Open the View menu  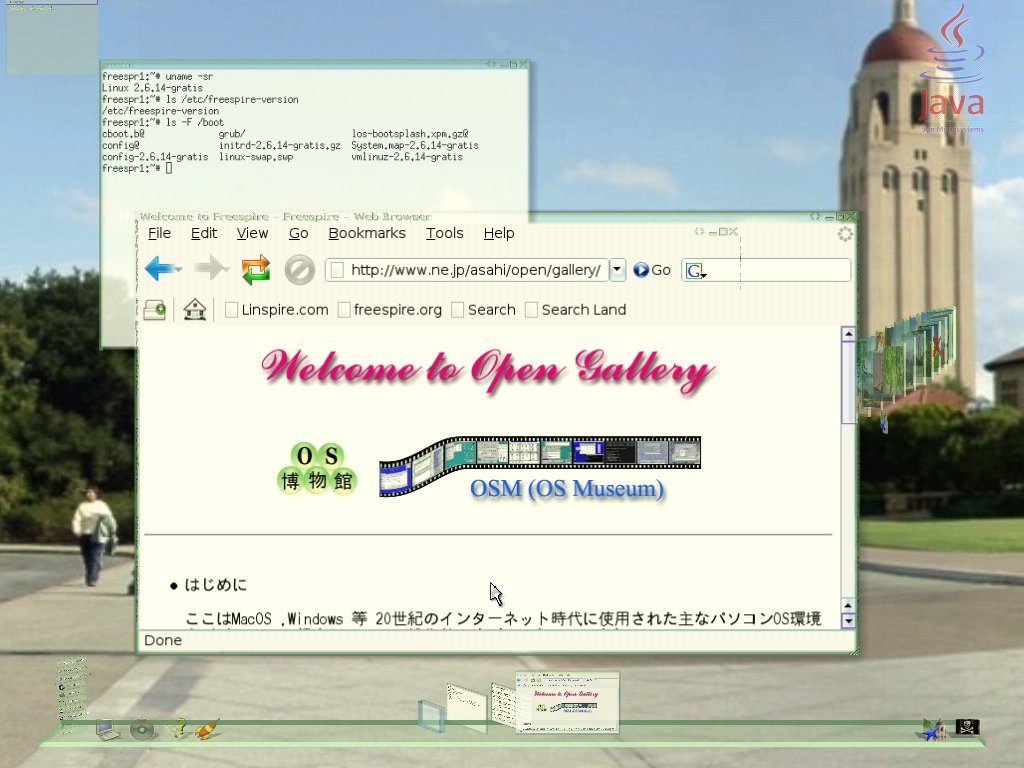click(252, 233)
